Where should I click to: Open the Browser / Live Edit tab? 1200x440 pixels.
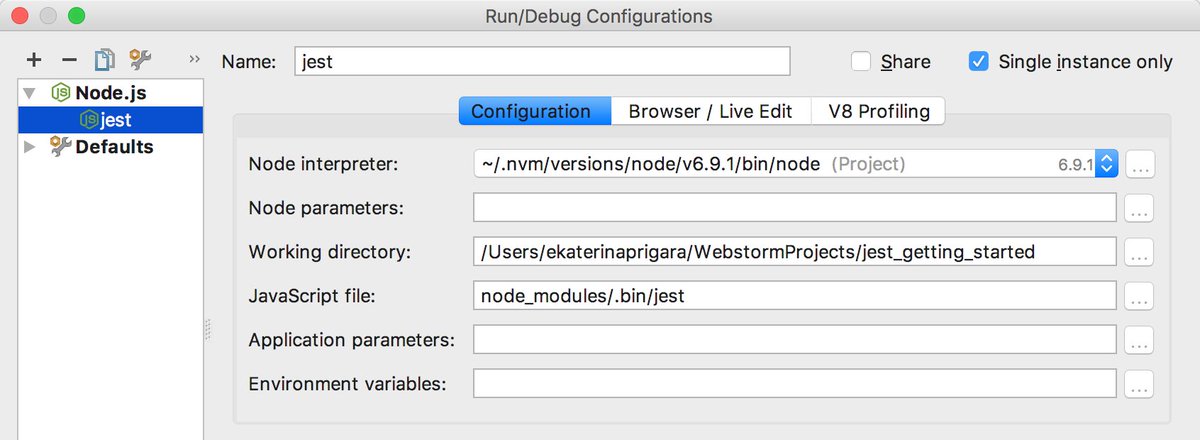click(x=711, y=111)
